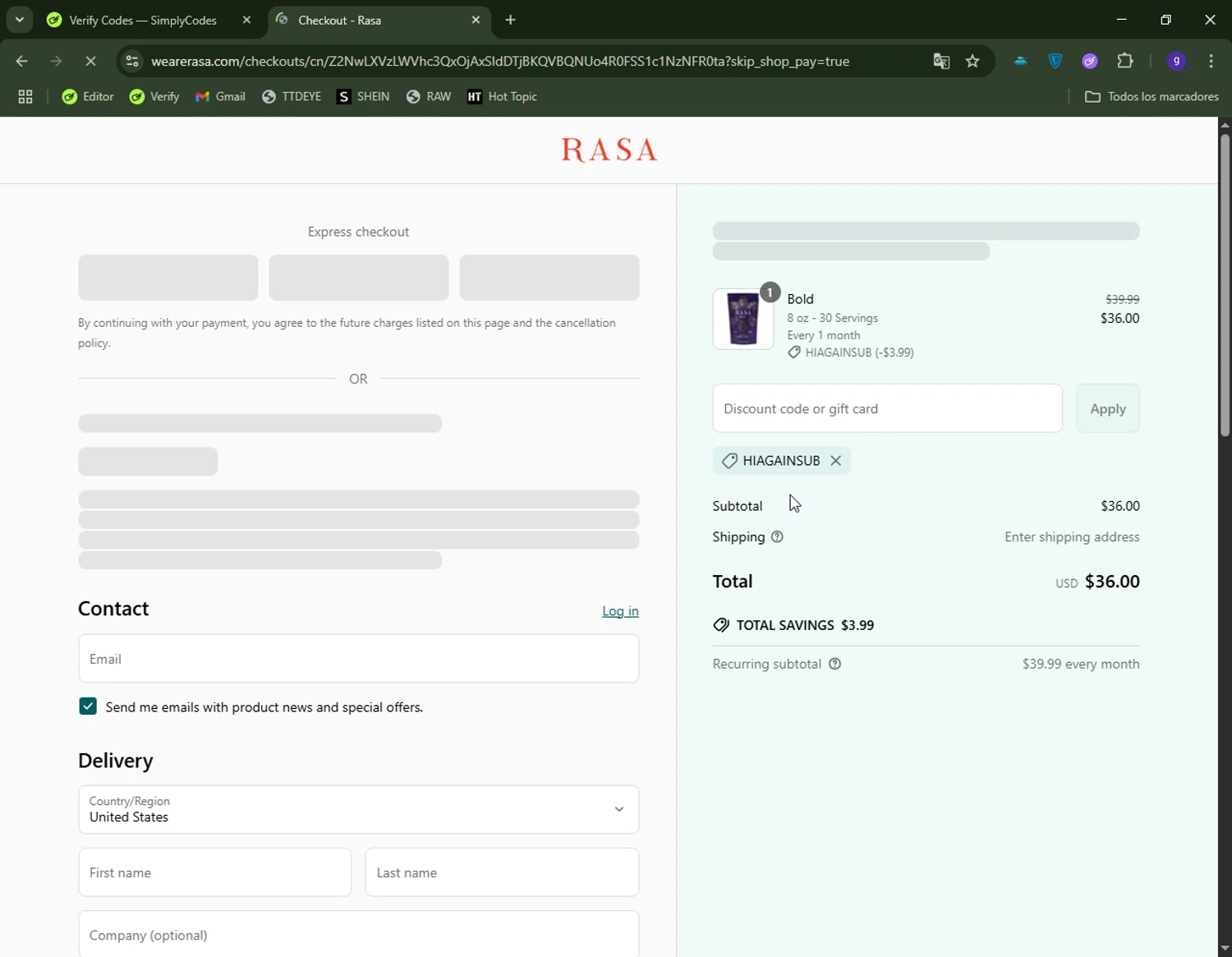1232x957 pixels.
Task: Click the Last name field
Action: coord(502,872)
